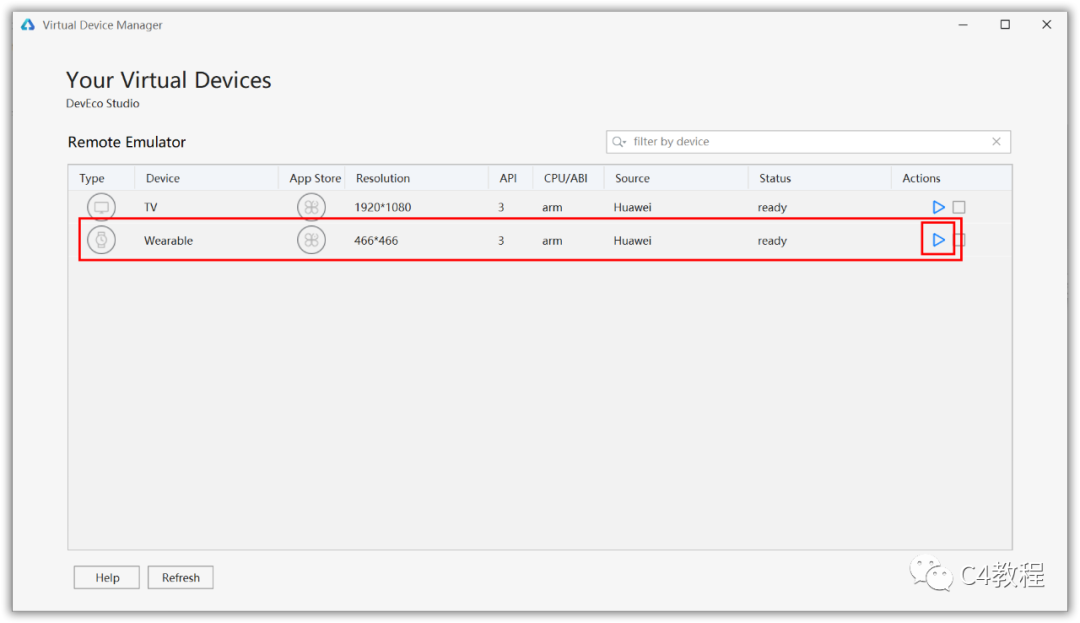Sort by the App Store column header
This screenshot has width=1080, height=623.
pos(312,178)
